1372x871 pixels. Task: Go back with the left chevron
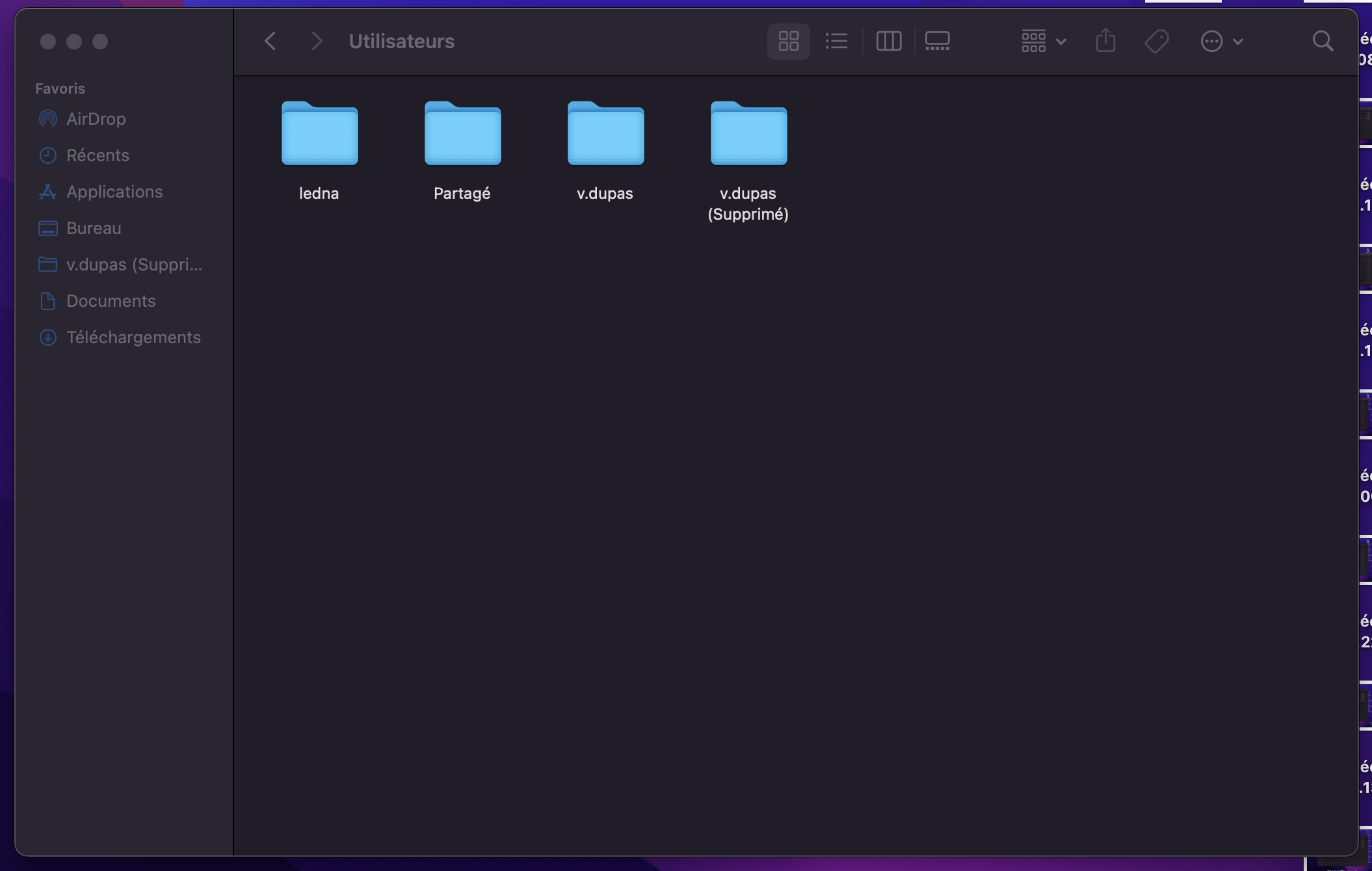pyautogui.click(x=270, y=42)
